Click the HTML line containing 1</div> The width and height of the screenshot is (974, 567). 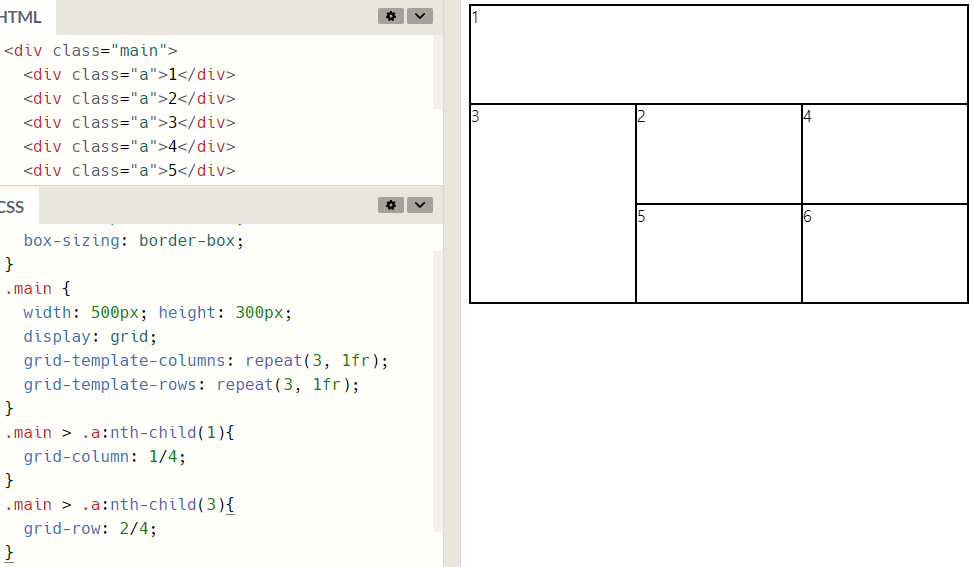[x=130, y=75]
